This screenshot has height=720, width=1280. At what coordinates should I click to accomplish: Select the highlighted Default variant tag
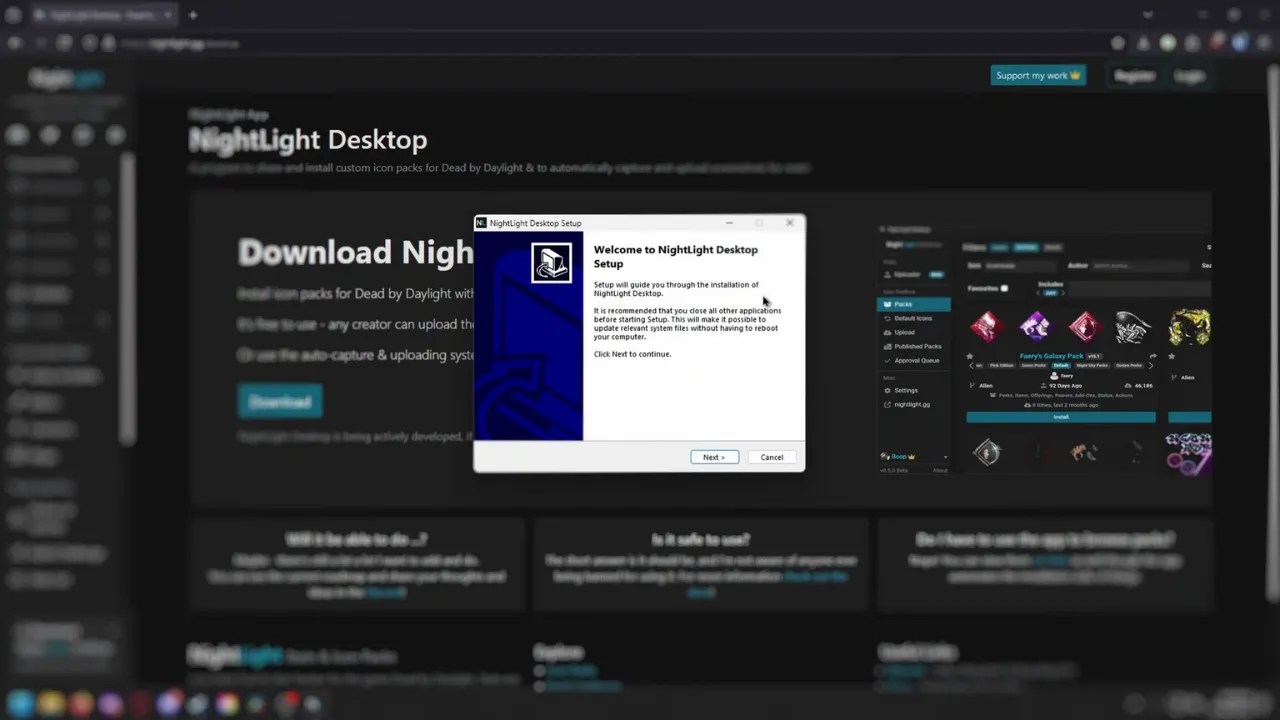point(1060,366)
